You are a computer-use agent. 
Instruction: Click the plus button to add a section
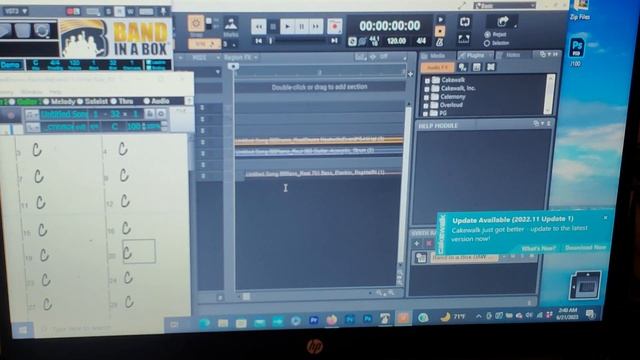click(x=410, y=74)
